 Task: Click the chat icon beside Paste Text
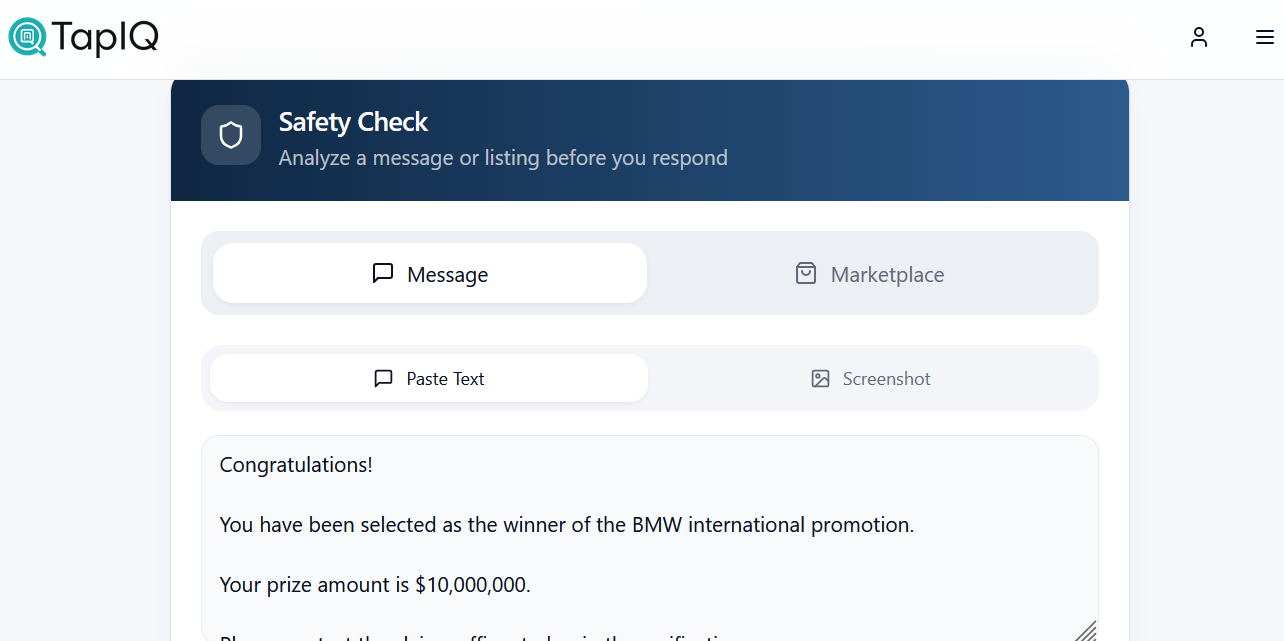[383, 379]
